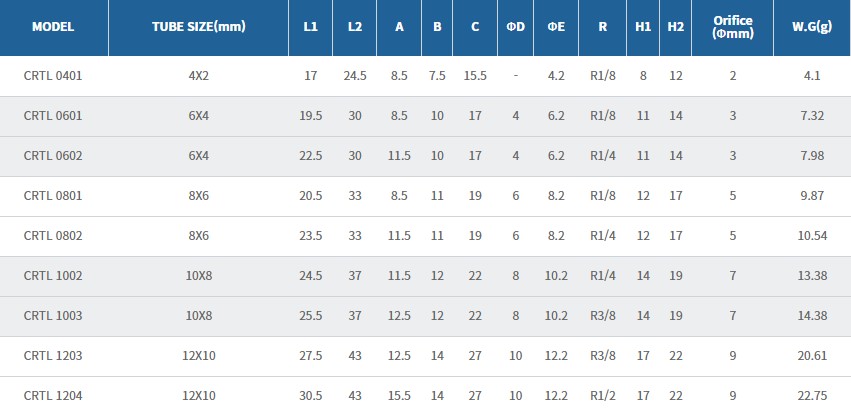851x412 pixels.
Task: Select the CRTL 0602 model row
Action: click(53, 155)
